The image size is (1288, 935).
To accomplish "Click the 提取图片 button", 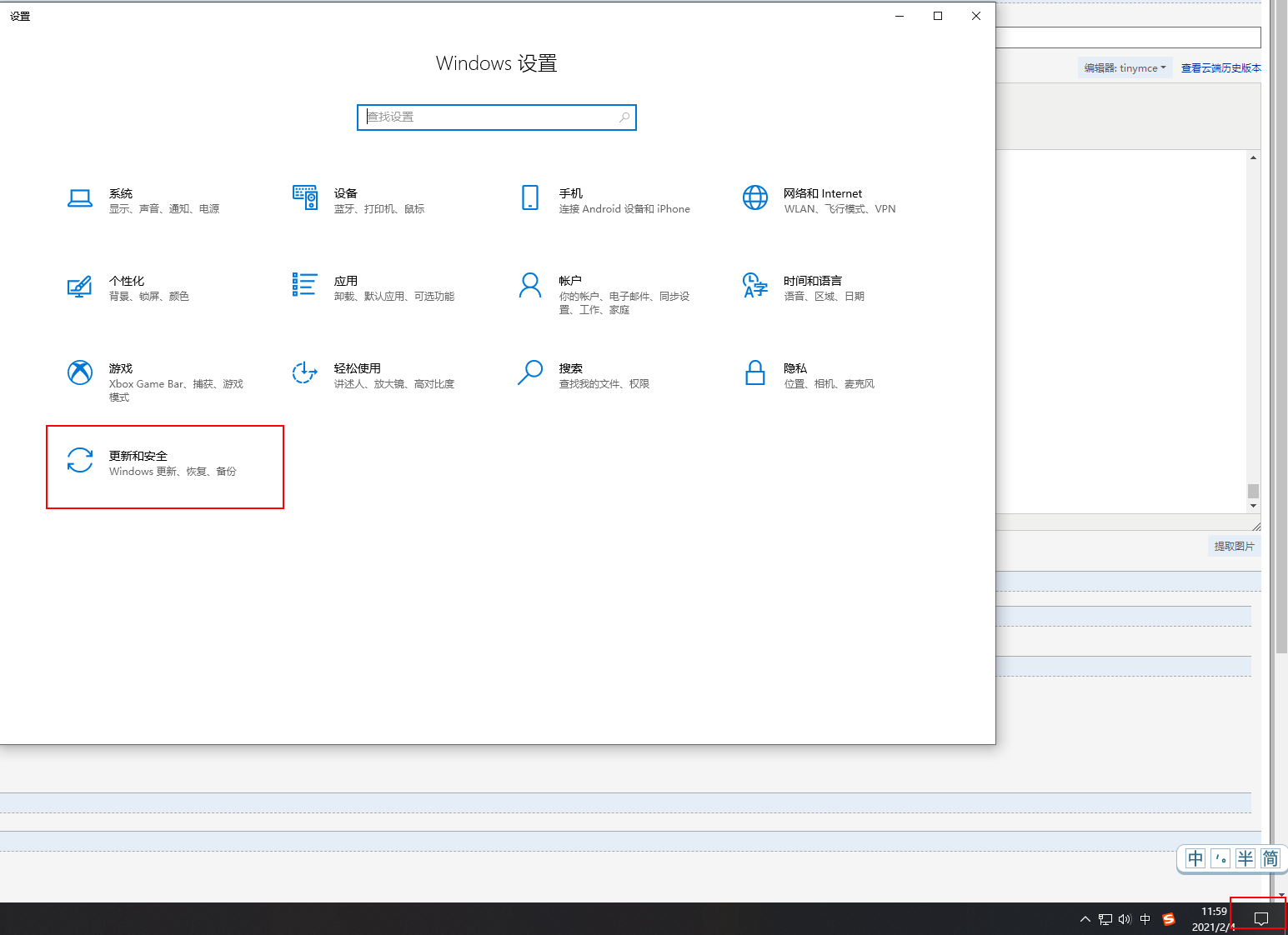I will click(1234, 546).
